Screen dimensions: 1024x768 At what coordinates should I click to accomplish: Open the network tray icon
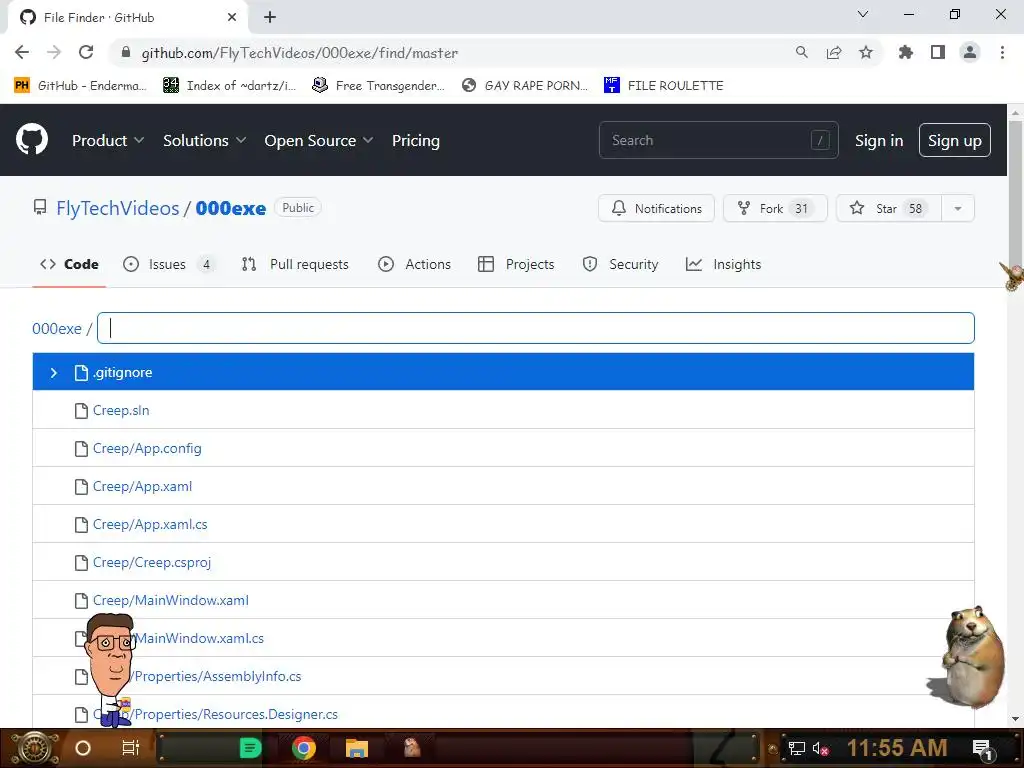tap(797, 748)
